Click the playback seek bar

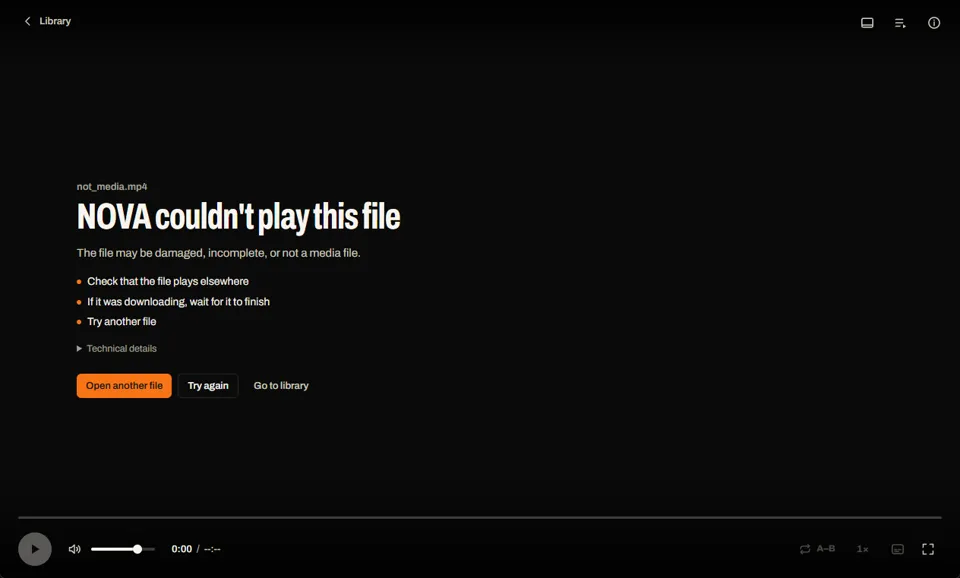480,517
